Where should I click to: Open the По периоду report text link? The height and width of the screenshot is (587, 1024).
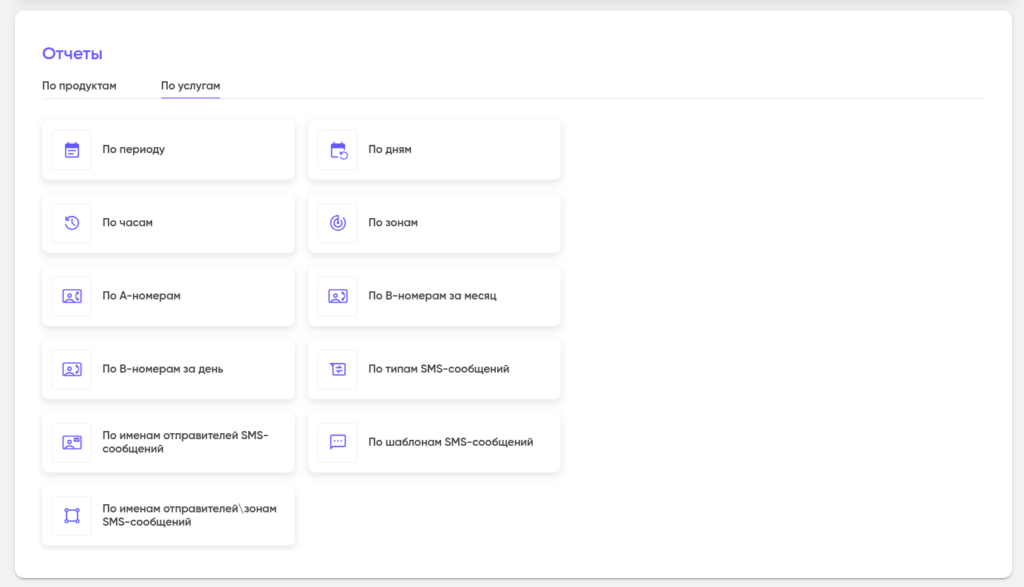tap(133, 150)
